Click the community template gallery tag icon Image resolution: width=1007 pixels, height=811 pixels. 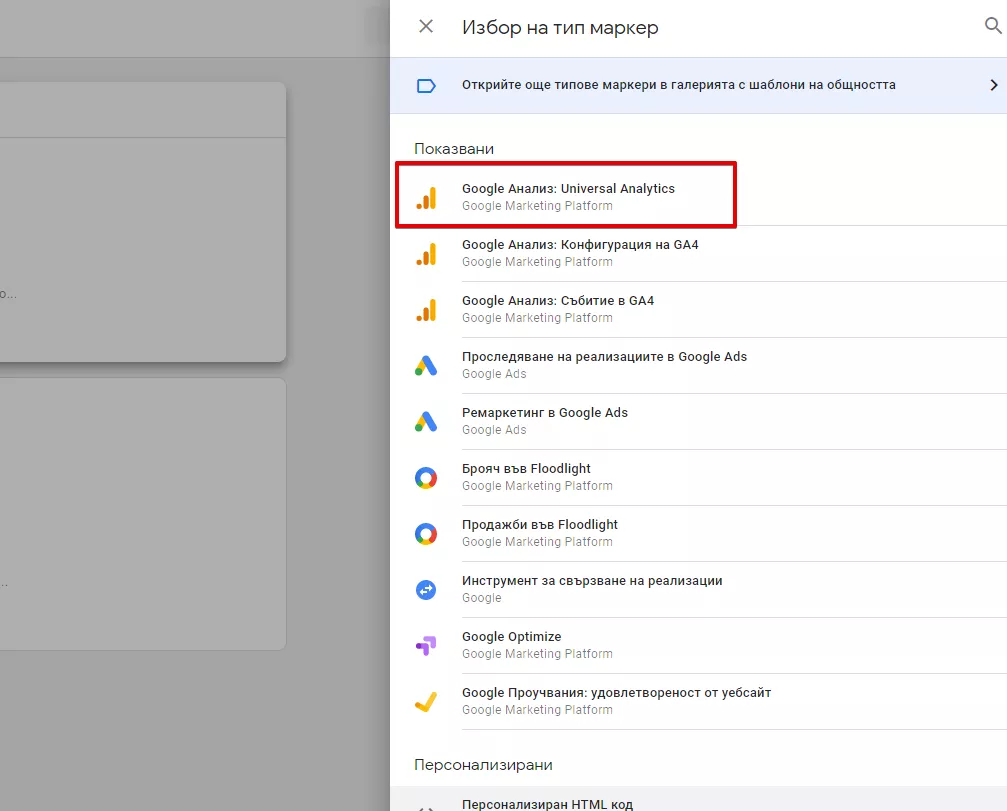click(426, 85)
